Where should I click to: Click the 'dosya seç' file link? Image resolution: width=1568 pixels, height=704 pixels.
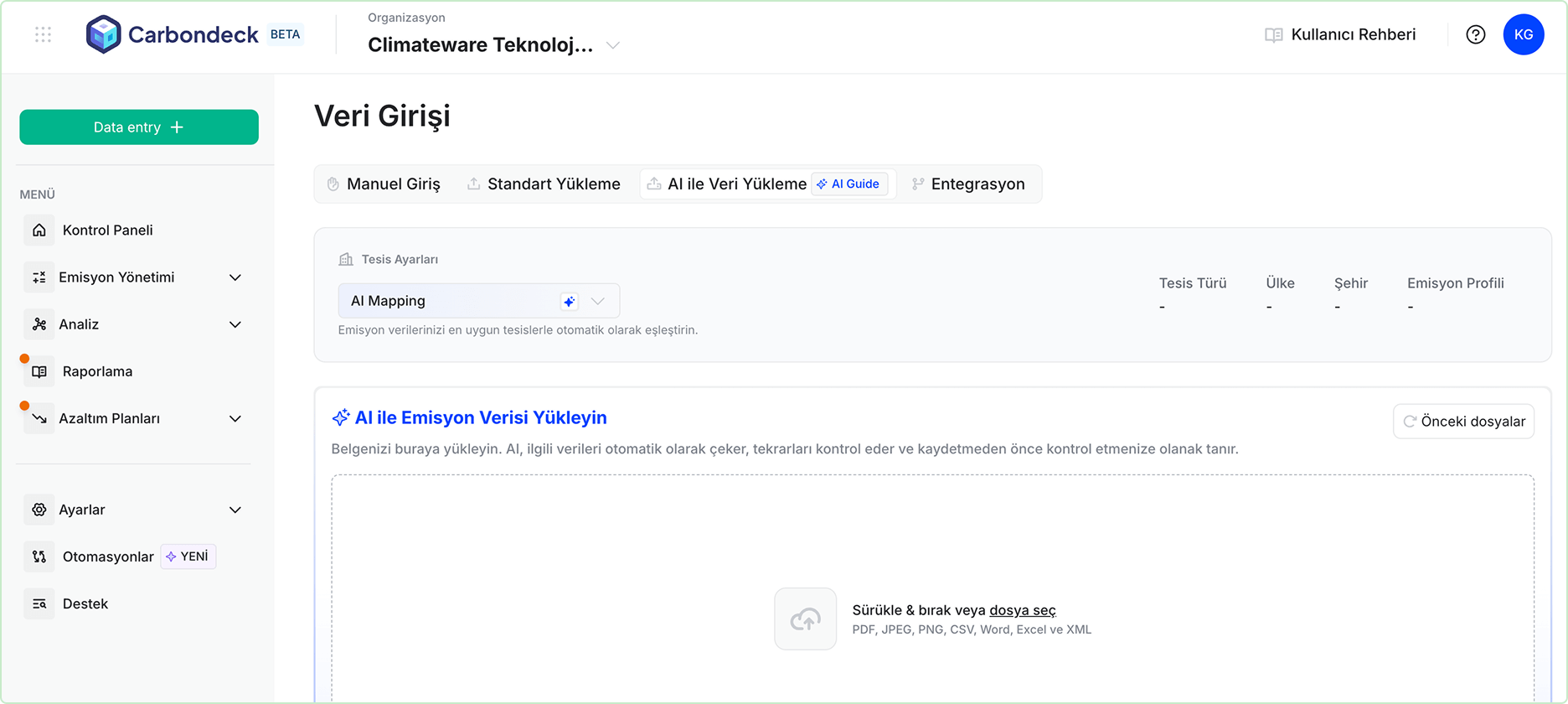1022,610
